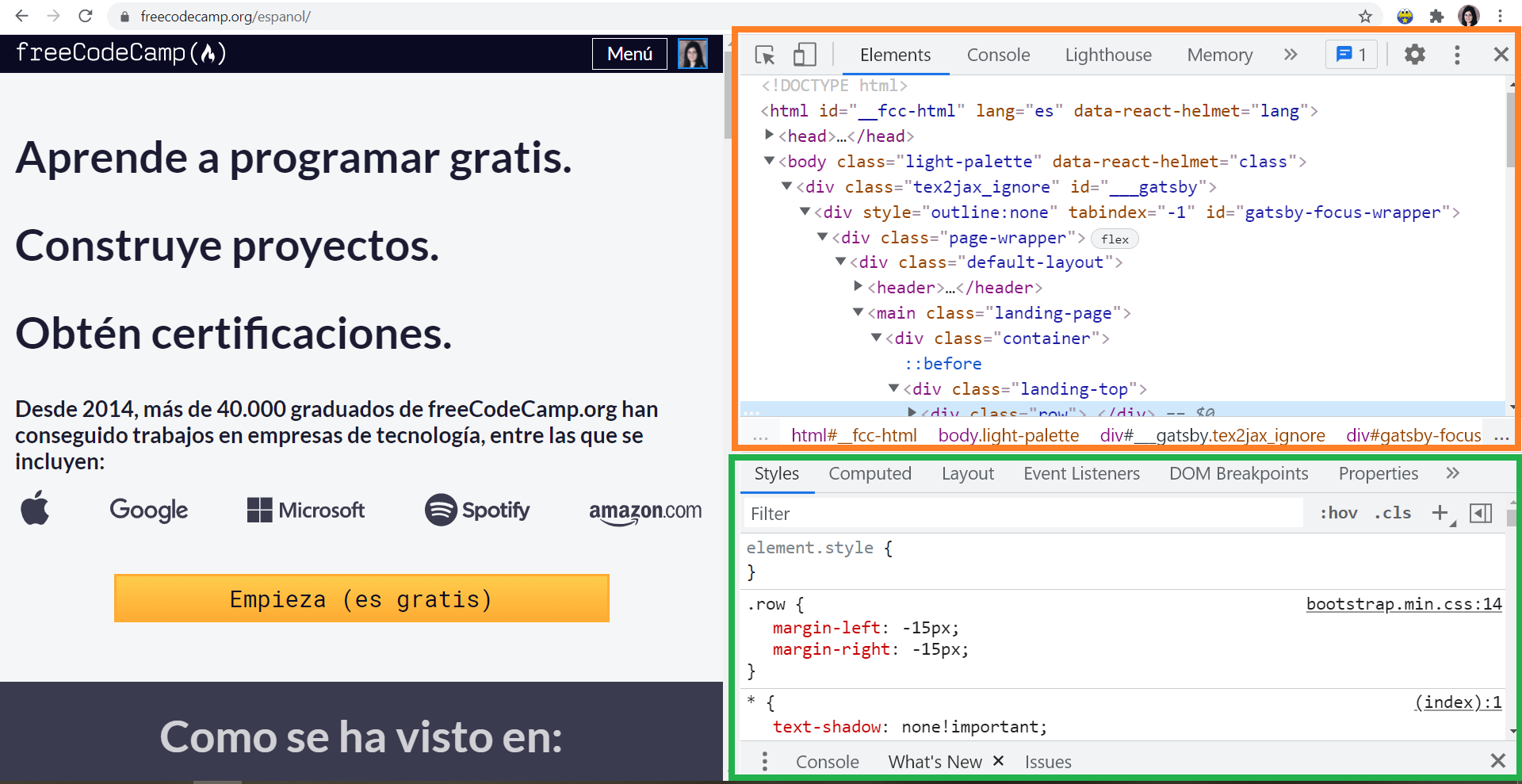Image resolution: width=1522 pixels, height=784 pixels.
Task: Toggle element state with :hov
Action: 1338,513
